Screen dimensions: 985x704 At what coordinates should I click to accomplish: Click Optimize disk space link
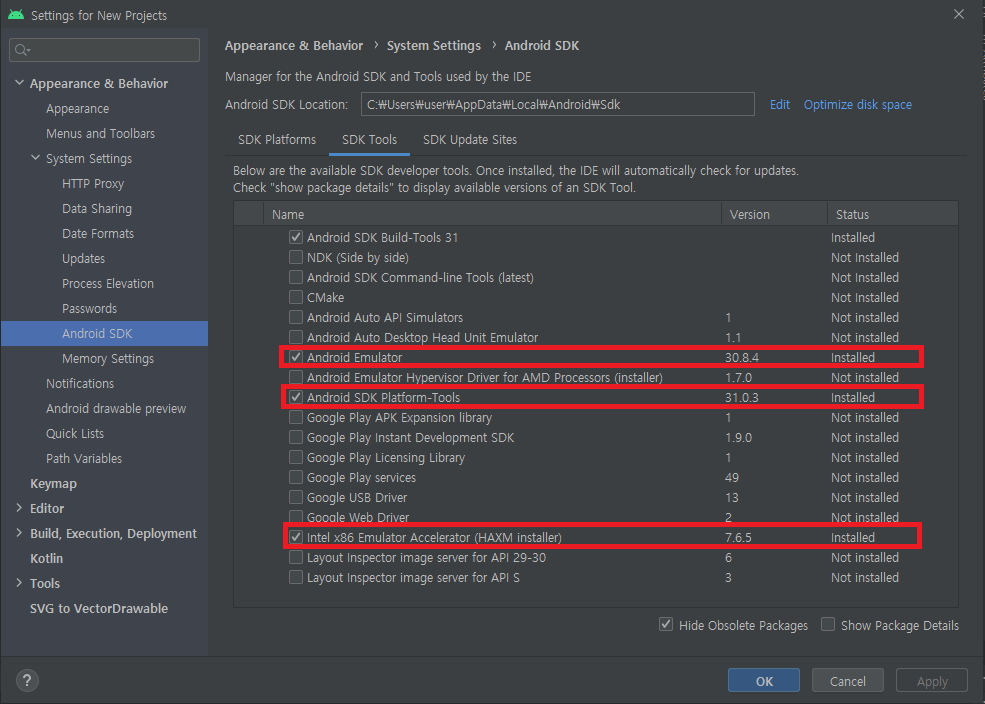[857, 105]
